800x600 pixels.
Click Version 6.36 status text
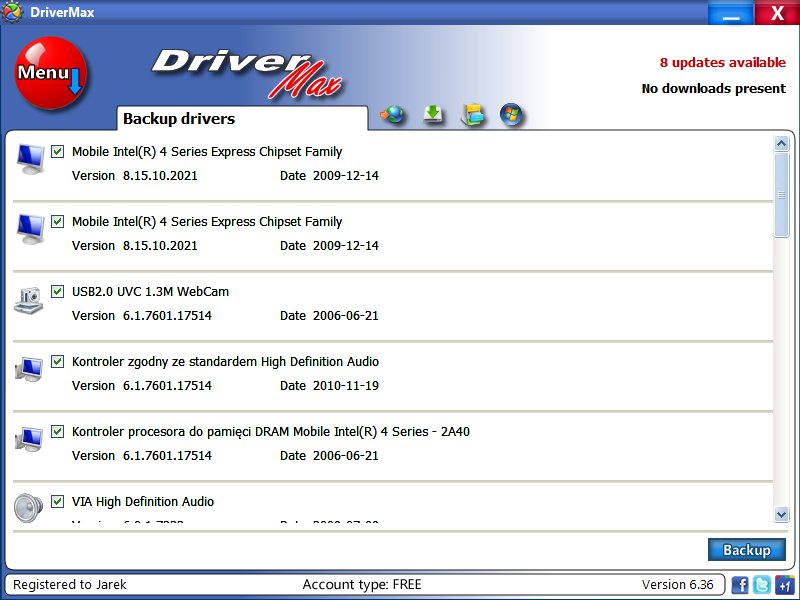point(677,584)
